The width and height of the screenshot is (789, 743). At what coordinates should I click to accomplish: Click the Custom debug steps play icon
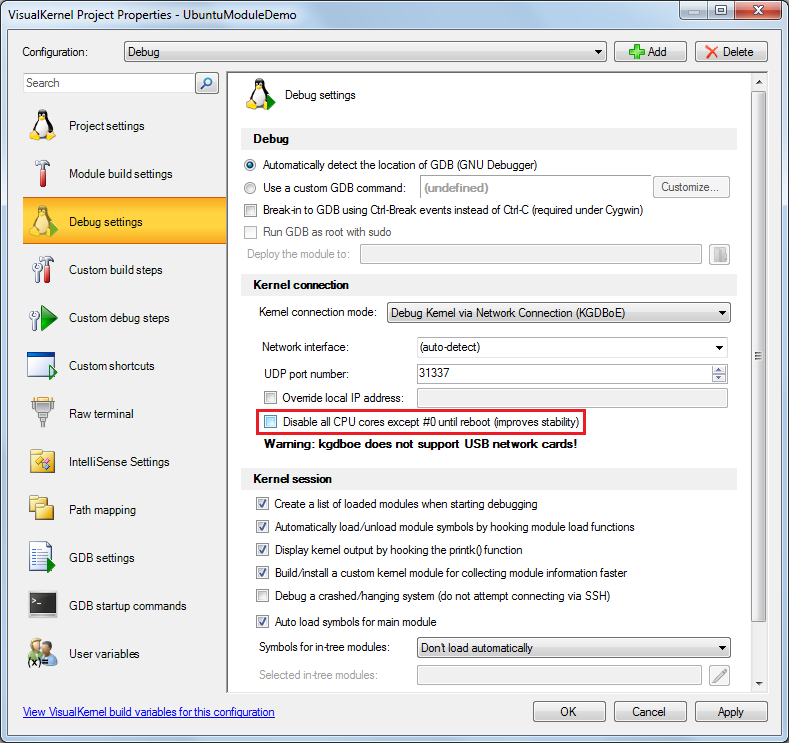coord(43,318)
